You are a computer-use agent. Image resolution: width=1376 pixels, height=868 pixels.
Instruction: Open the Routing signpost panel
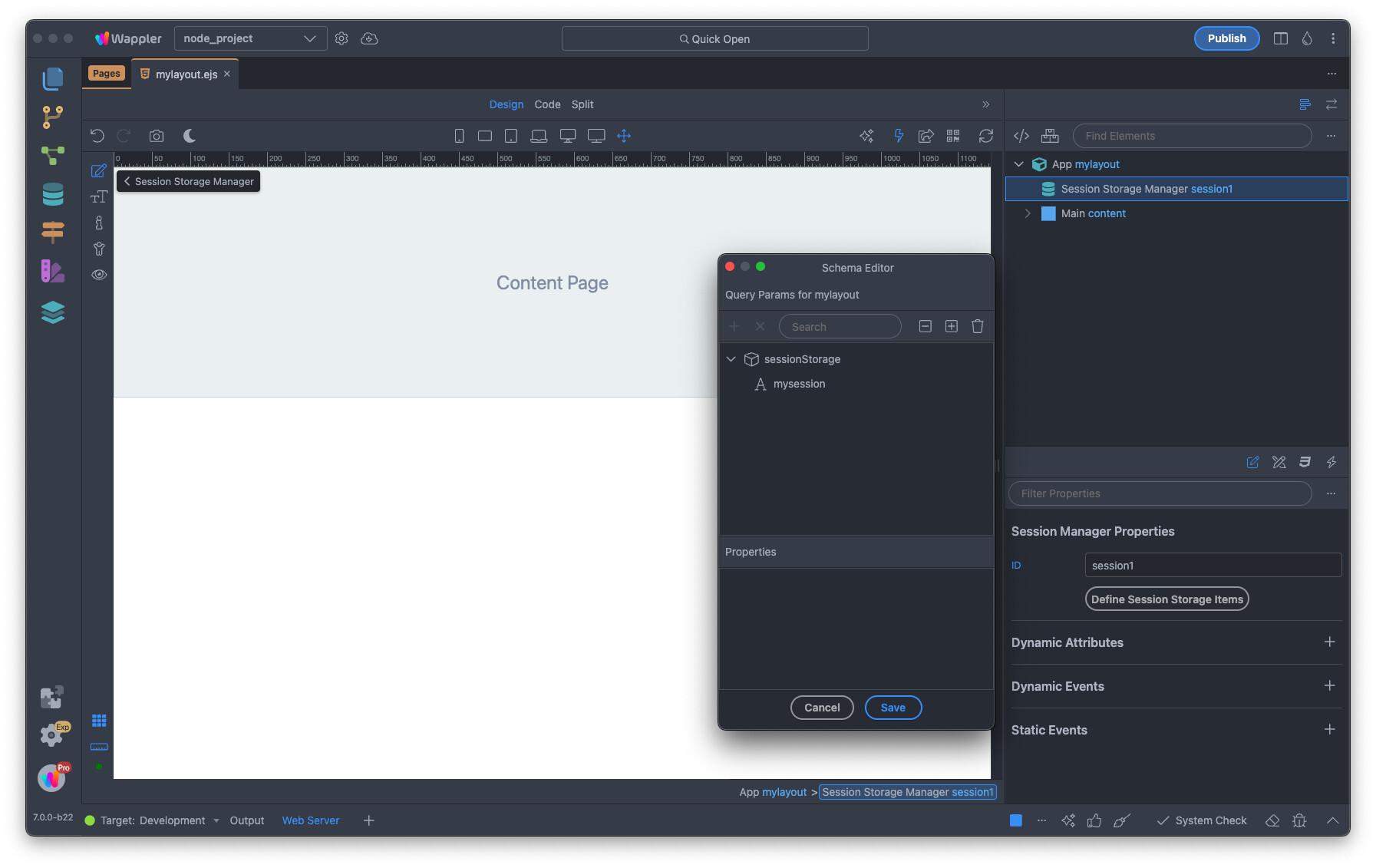[x=52, y=232]
